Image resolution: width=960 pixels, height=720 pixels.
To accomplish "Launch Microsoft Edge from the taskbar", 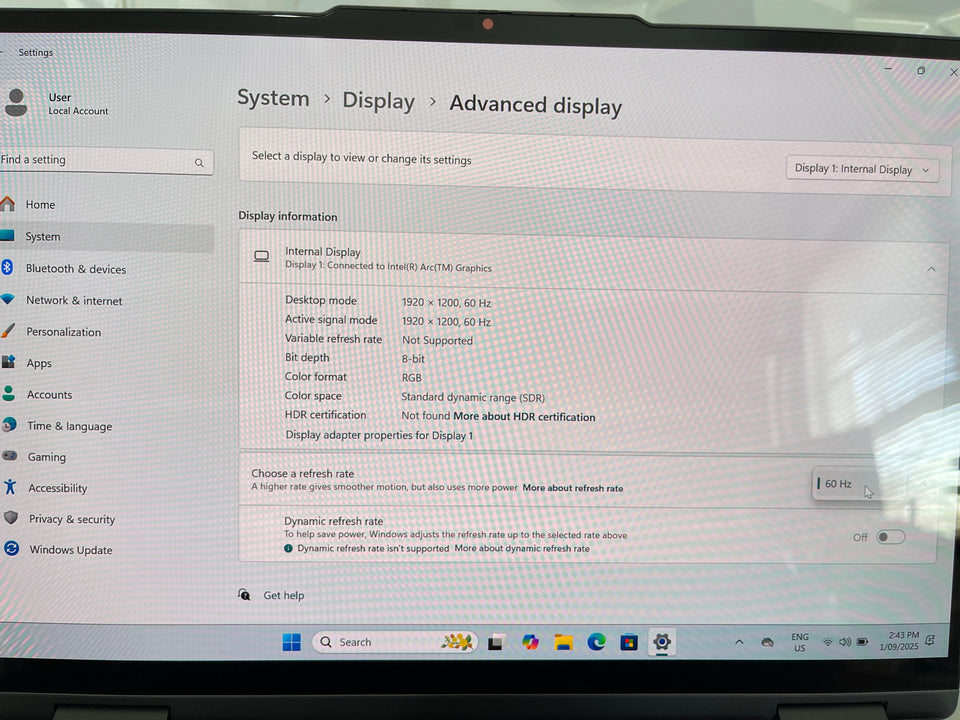I will (x=597, y=641).
